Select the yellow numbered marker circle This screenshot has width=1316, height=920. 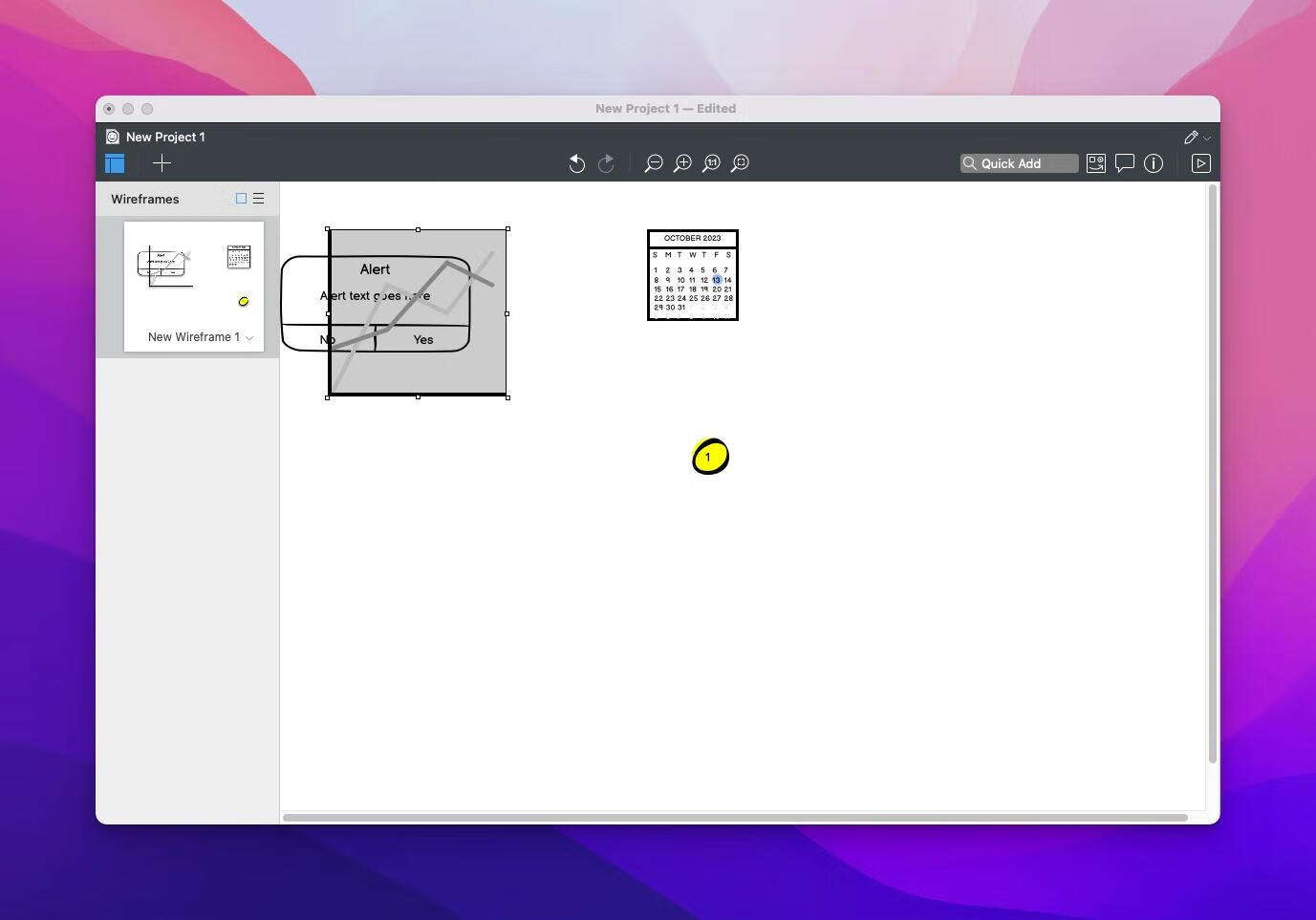710,457
